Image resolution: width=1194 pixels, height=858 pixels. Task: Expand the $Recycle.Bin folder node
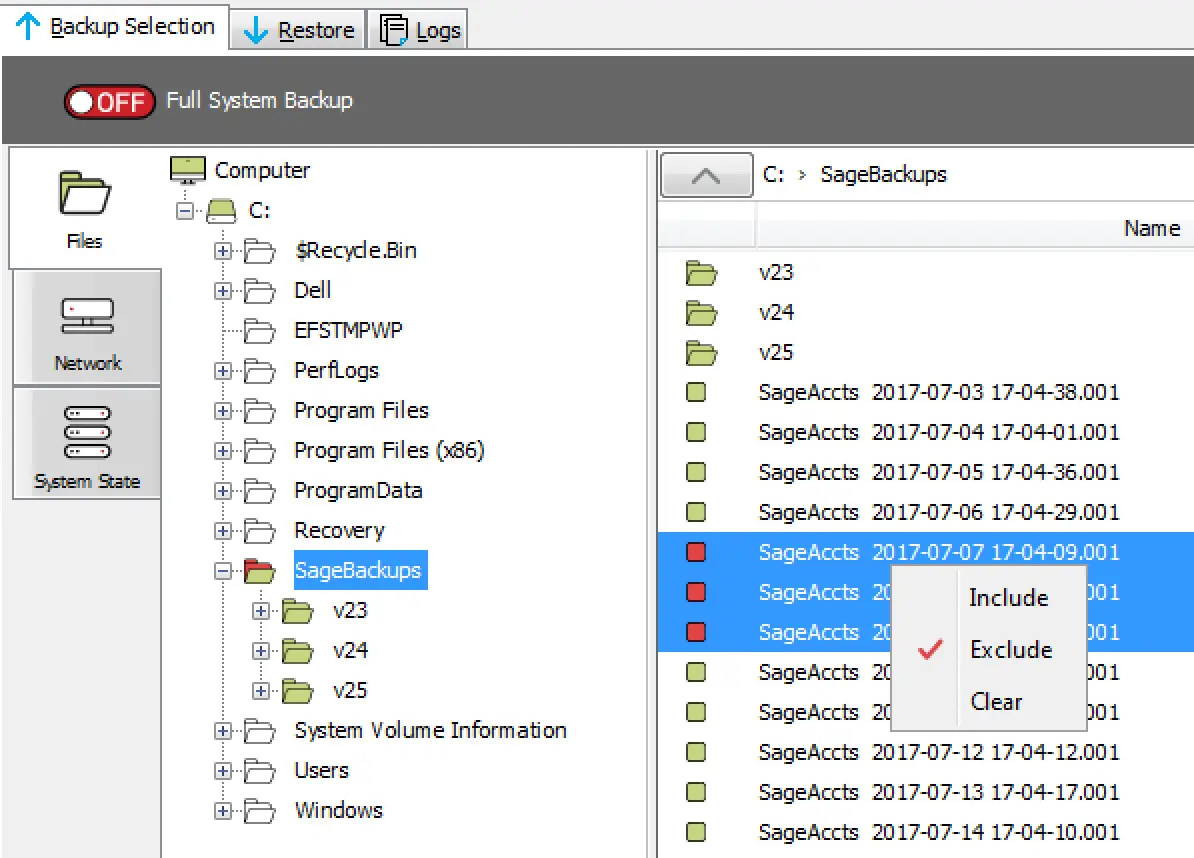[x=222, y=250]
